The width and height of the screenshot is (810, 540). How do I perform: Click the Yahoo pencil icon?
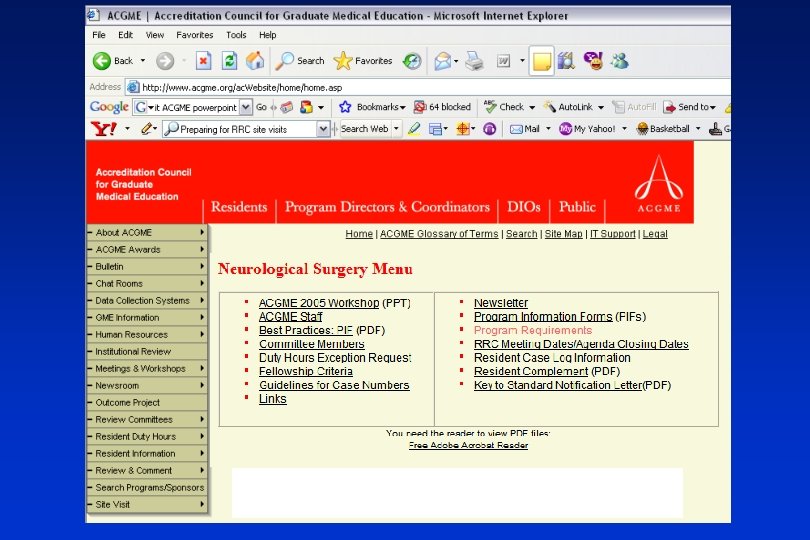(147, 129)
